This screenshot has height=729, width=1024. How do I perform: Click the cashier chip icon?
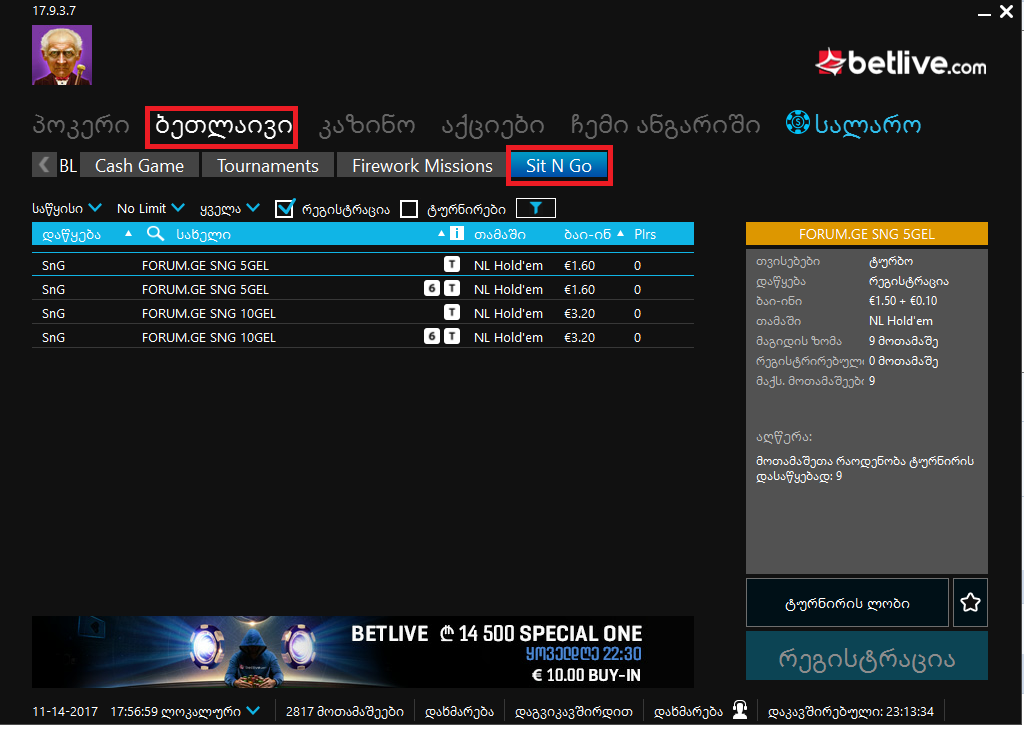pos(797,122)
